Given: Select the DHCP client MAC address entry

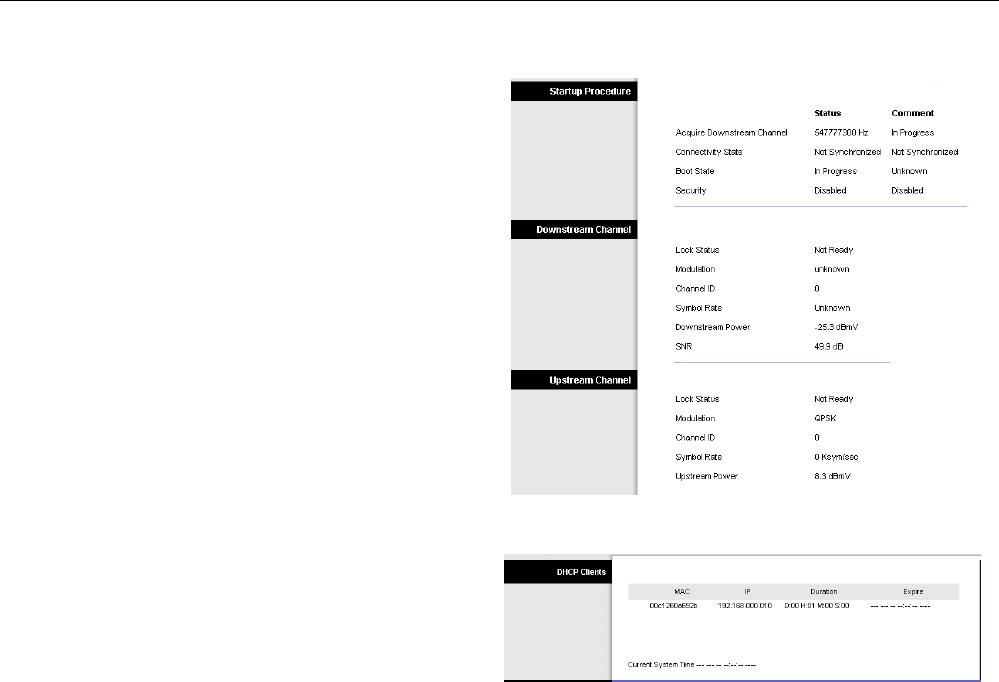Looking at the screenshot, I should click(x=673, y=606).
